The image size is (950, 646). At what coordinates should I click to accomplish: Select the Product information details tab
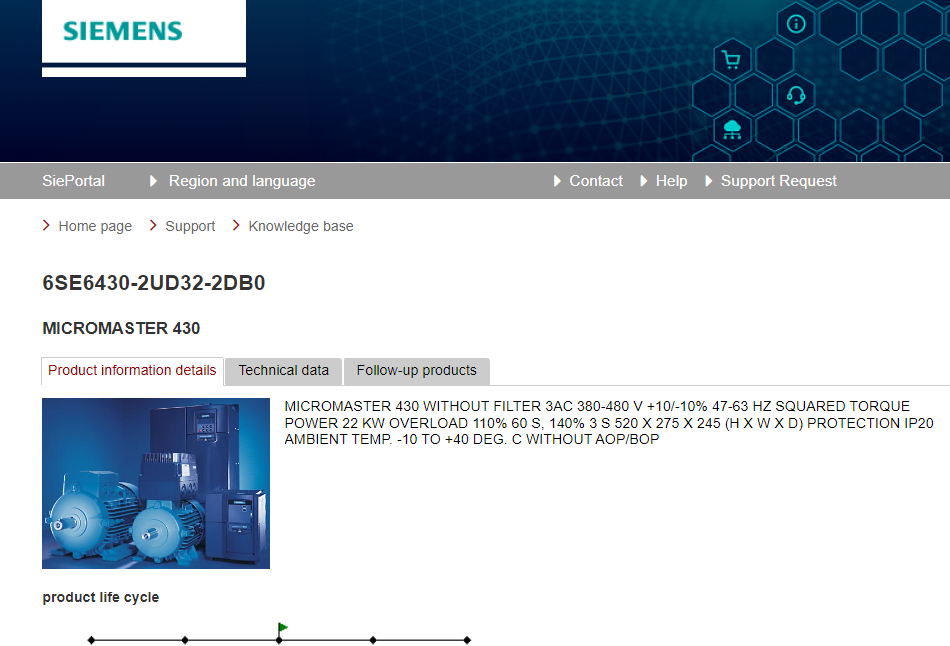point(132,371)
